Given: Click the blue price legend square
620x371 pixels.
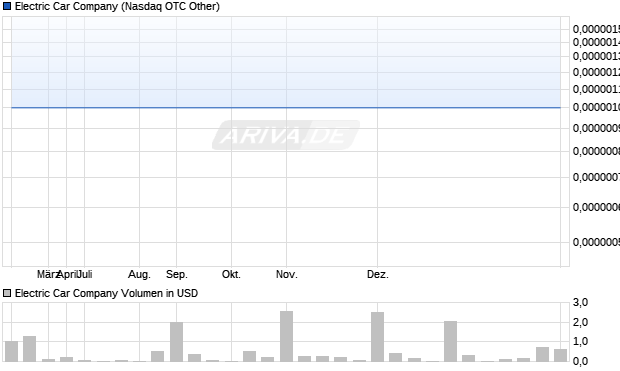Looking at the screenshot, I should pos(7,6).
